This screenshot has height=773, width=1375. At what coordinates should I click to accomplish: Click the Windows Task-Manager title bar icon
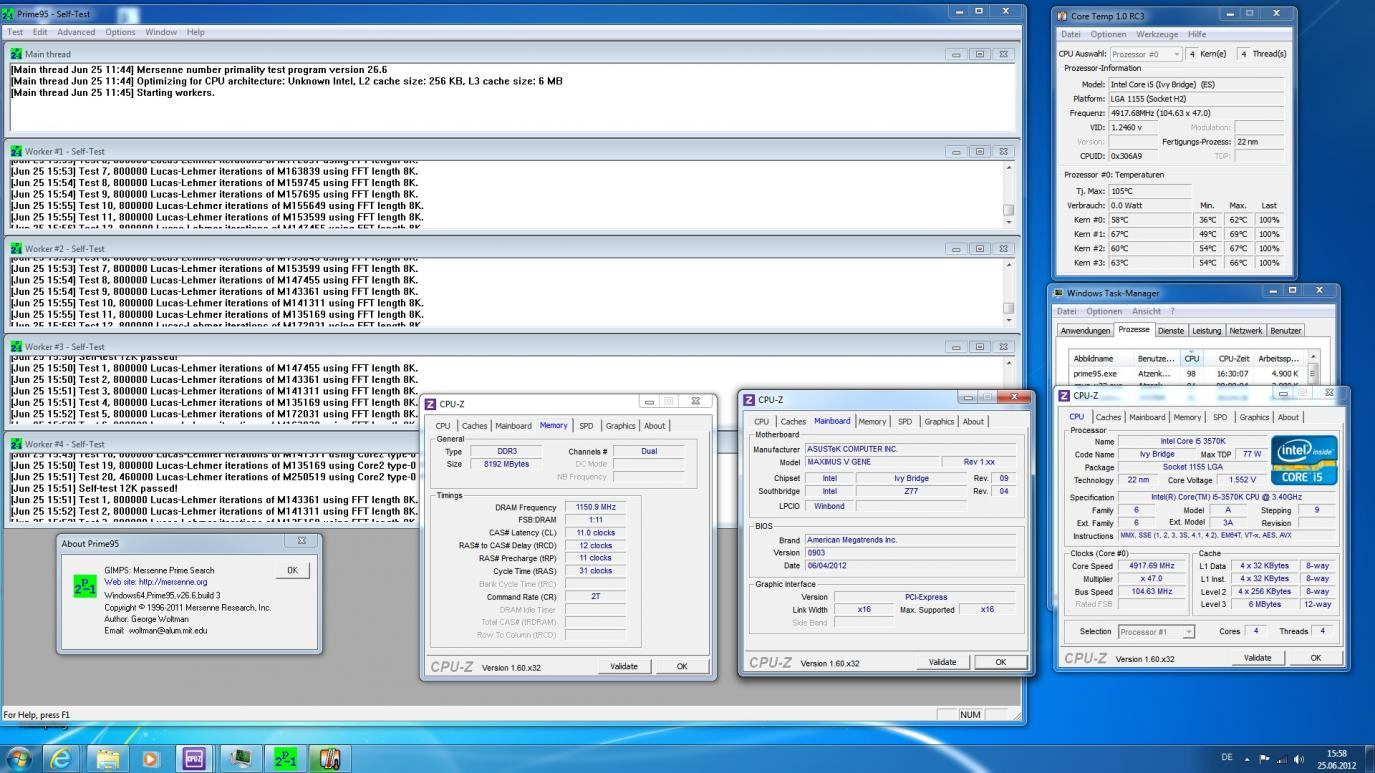(1059, 293)
